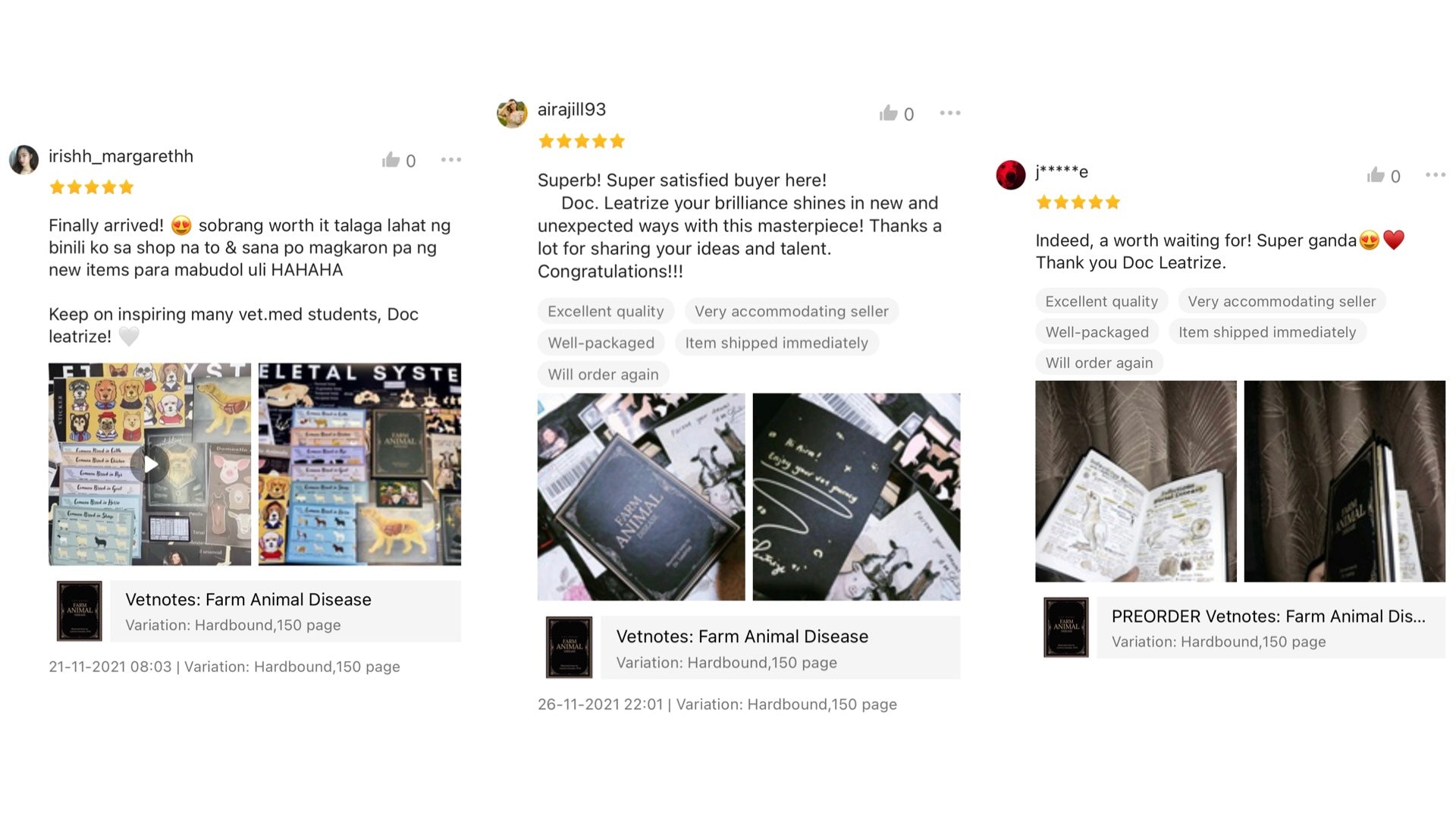The height and width of the screenshot is (819, 1456).
Task: Open more options for irishh_margarethh's review
Action: [451, 160]
